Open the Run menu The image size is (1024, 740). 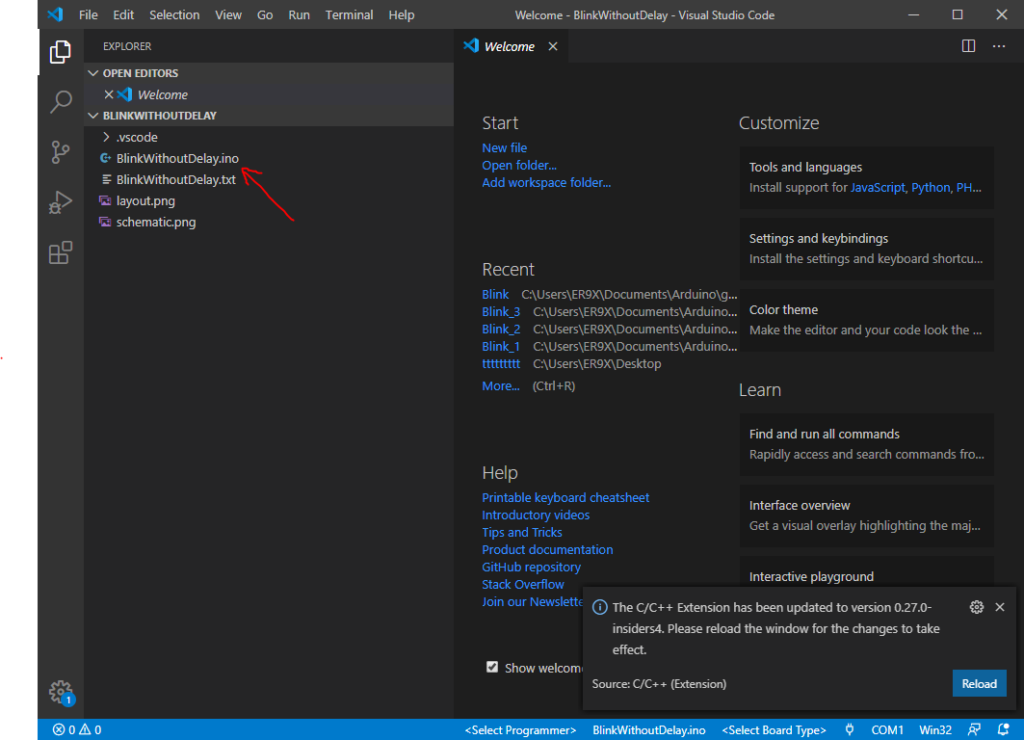point(299,14)
